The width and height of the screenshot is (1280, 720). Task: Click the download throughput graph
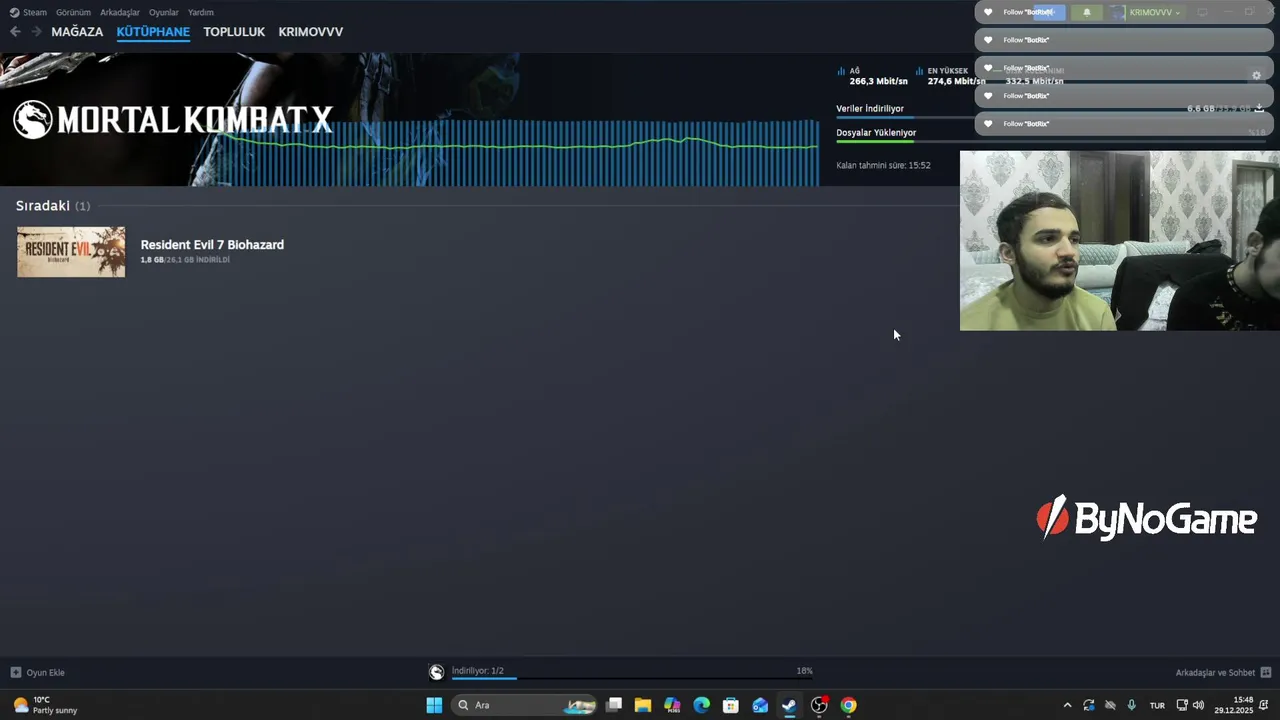point(520,152)
